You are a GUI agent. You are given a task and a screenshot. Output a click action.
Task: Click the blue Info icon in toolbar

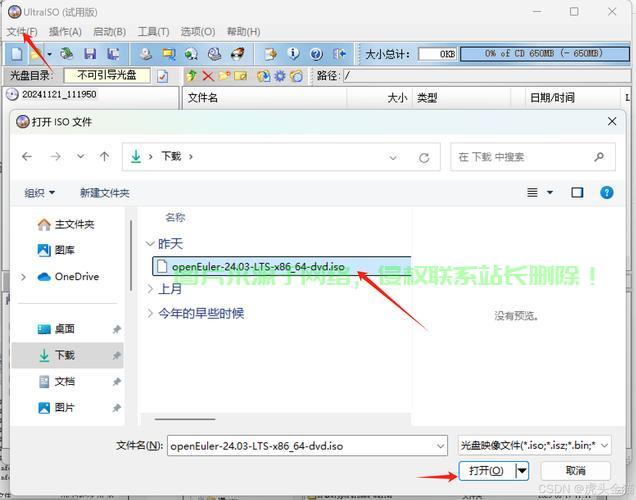pos(293,54)
